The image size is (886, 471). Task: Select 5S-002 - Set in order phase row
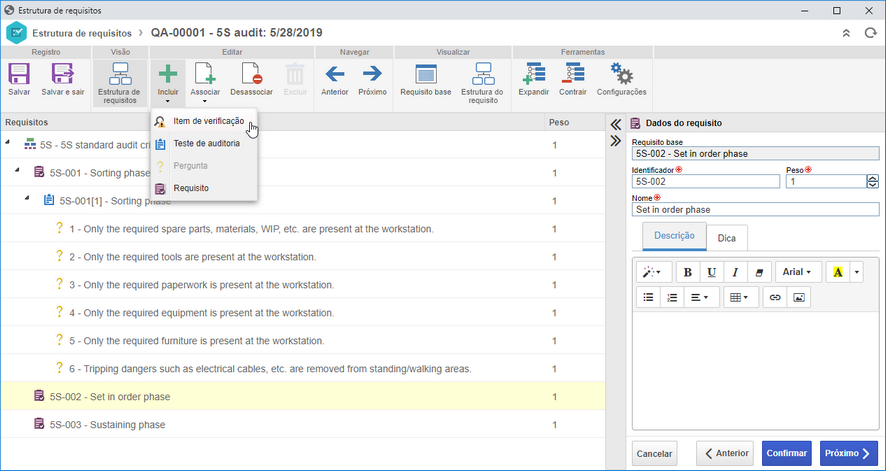click(302, 396)
